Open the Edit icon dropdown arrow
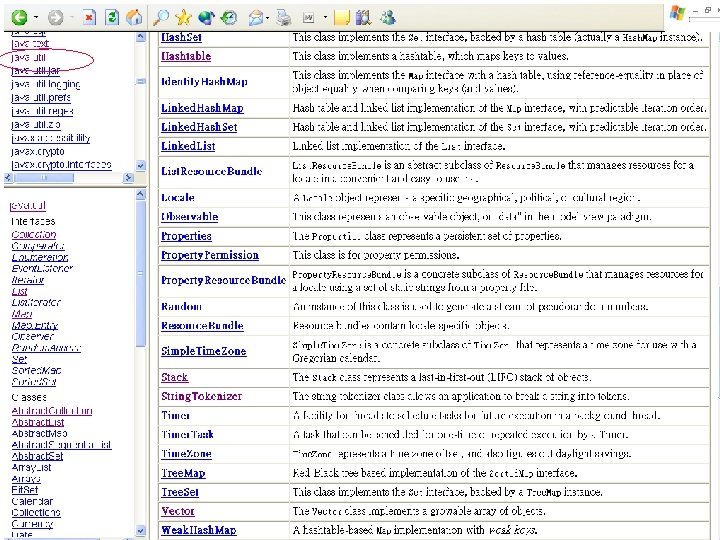 tap(325, 18)
